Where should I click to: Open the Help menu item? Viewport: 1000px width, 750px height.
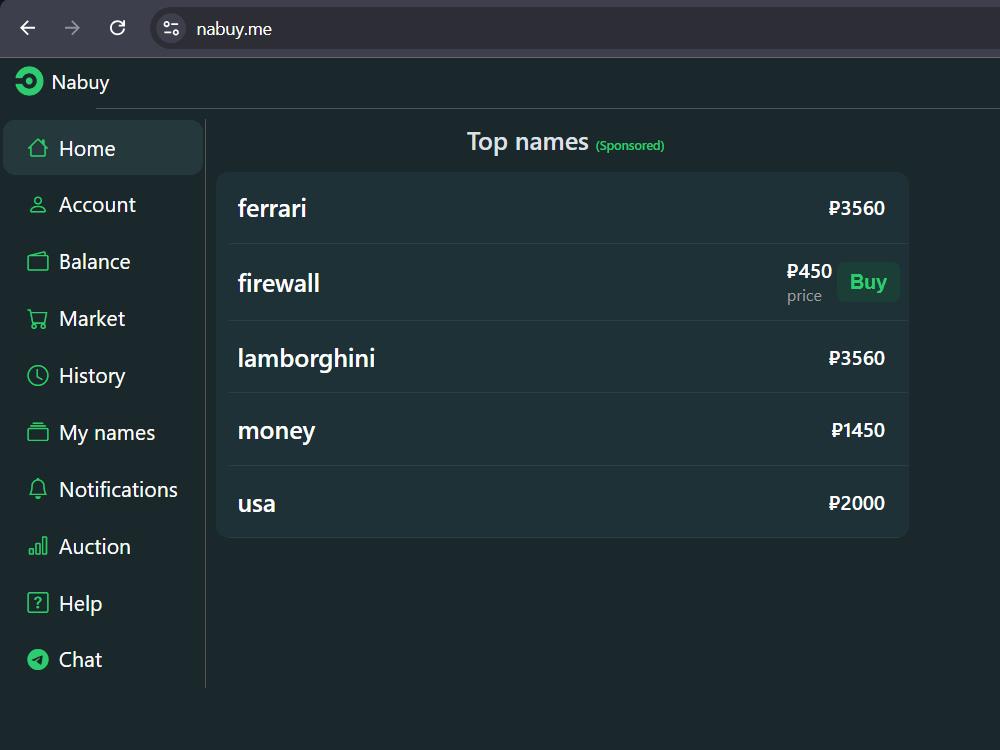pyautogui.click(x=103, y=603)
